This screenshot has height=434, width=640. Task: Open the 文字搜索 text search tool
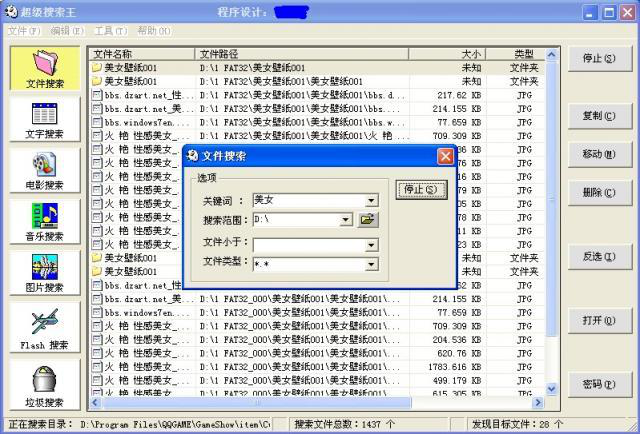pos(45,120)
